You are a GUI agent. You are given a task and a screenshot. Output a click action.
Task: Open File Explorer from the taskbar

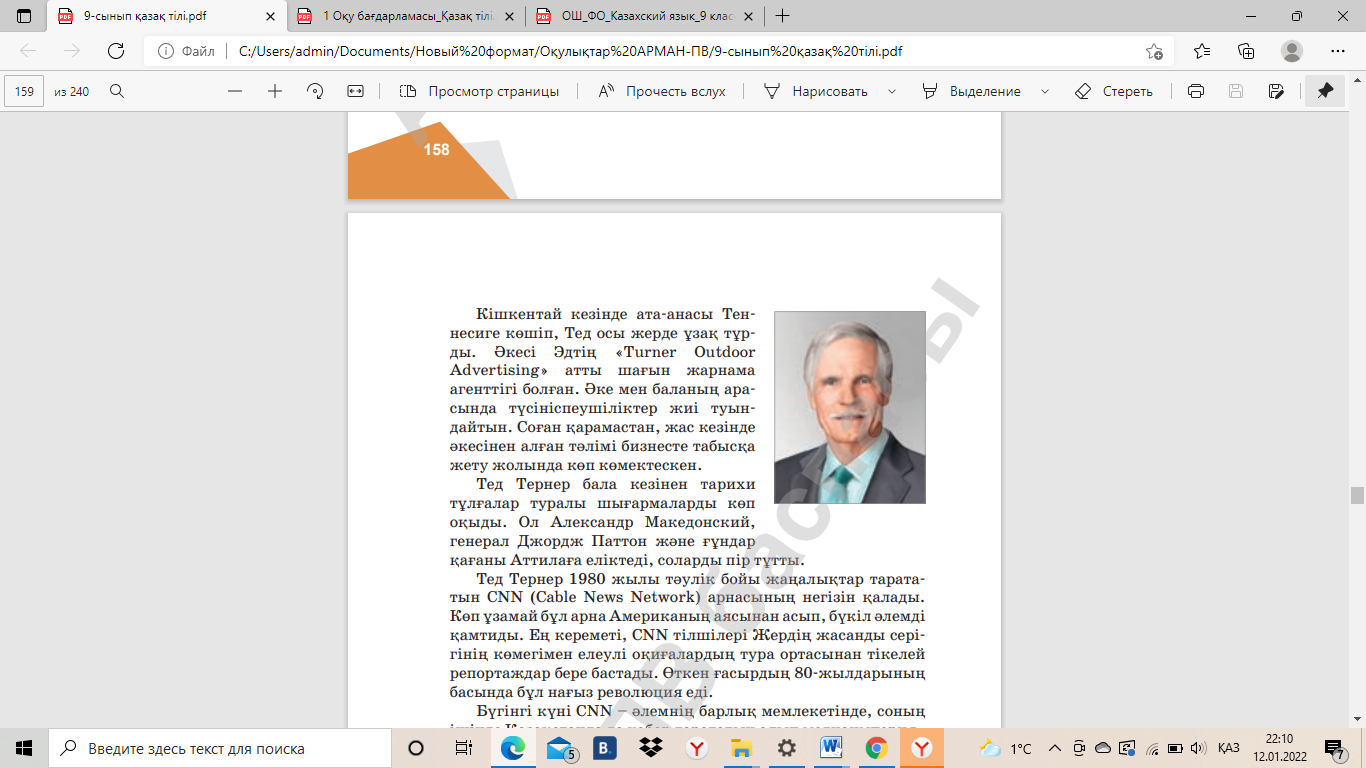(741, 748)
